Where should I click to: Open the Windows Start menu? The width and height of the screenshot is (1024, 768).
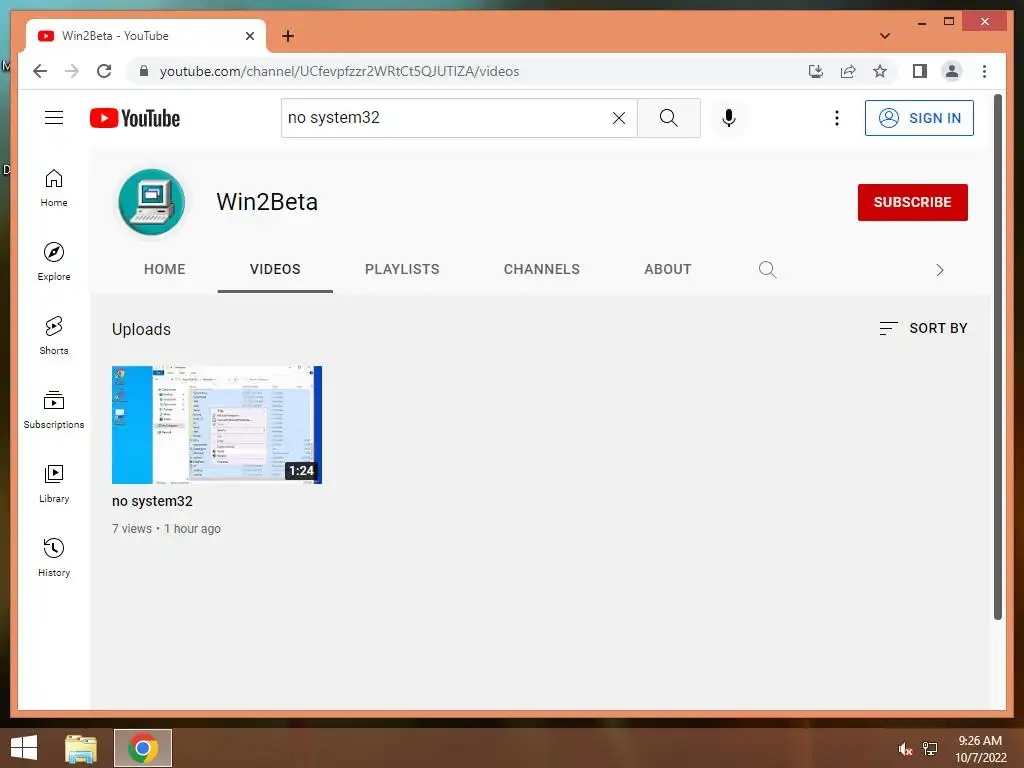24,748
